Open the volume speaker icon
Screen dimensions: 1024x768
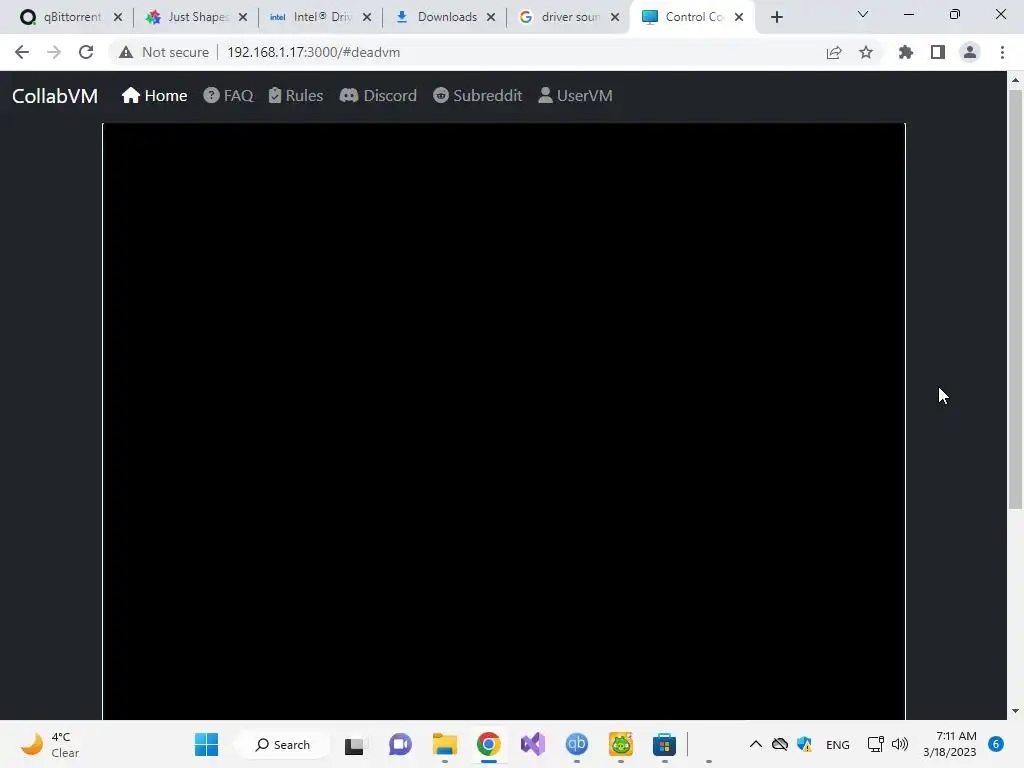click(x=900, y=744)
